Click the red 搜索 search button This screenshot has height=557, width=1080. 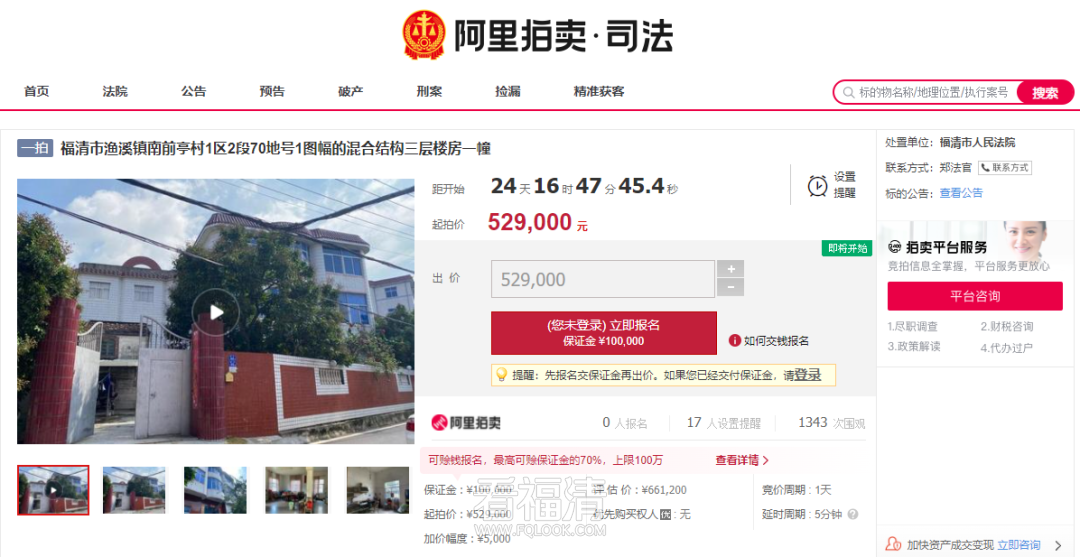pos(1045,92)
